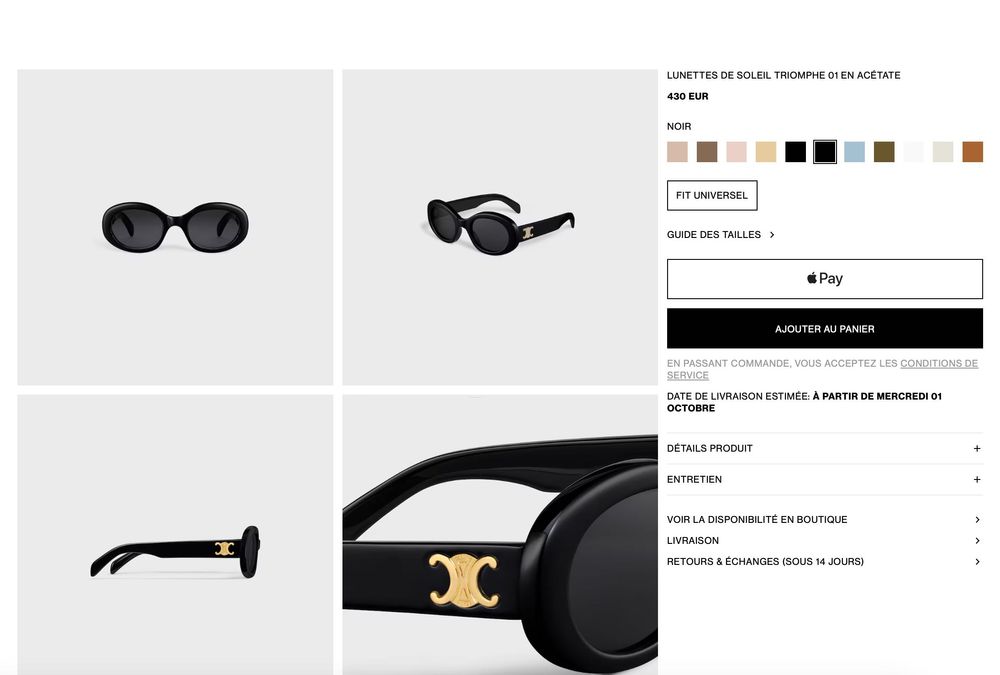1000x675 pixels.
Task: Open Retours & Échanges information
Action: point(825,562)
